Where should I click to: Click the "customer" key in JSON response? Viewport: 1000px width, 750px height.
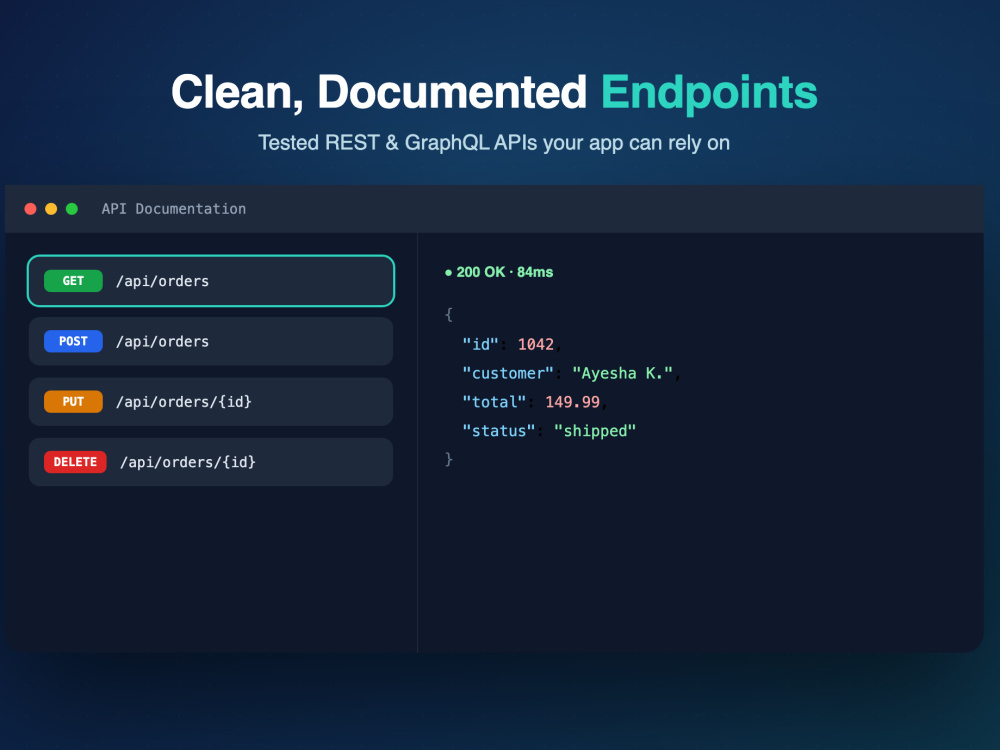(x=508, y=373)
